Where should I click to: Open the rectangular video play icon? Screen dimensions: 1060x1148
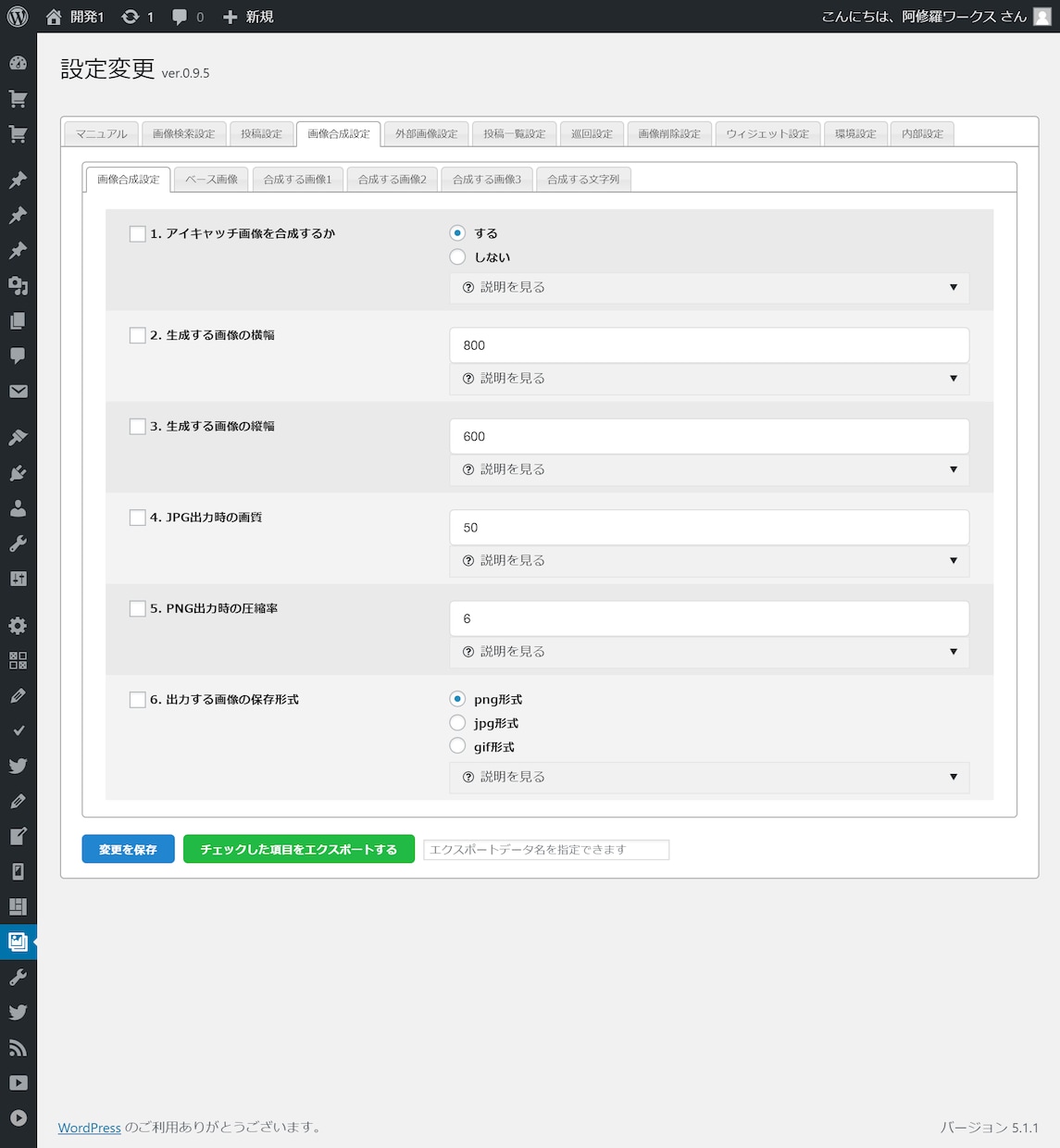pyautogui.click(x=18, y=1083)
